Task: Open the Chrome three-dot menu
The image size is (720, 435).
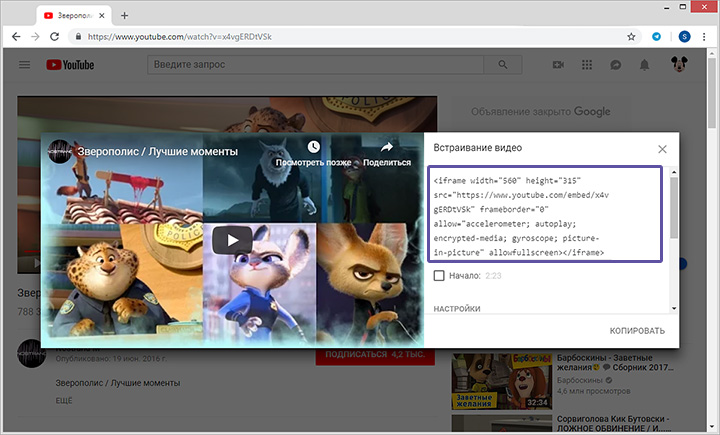Action: coord(704,37)
